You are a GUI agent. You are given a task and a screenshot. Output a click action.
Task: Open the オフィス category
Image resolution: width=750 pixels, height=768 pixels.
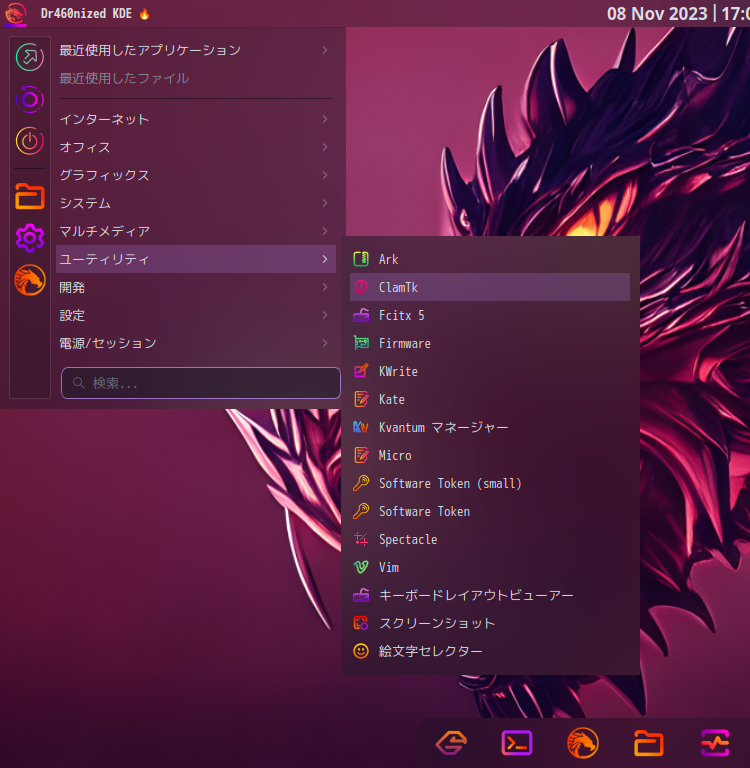tap(196, 147)
